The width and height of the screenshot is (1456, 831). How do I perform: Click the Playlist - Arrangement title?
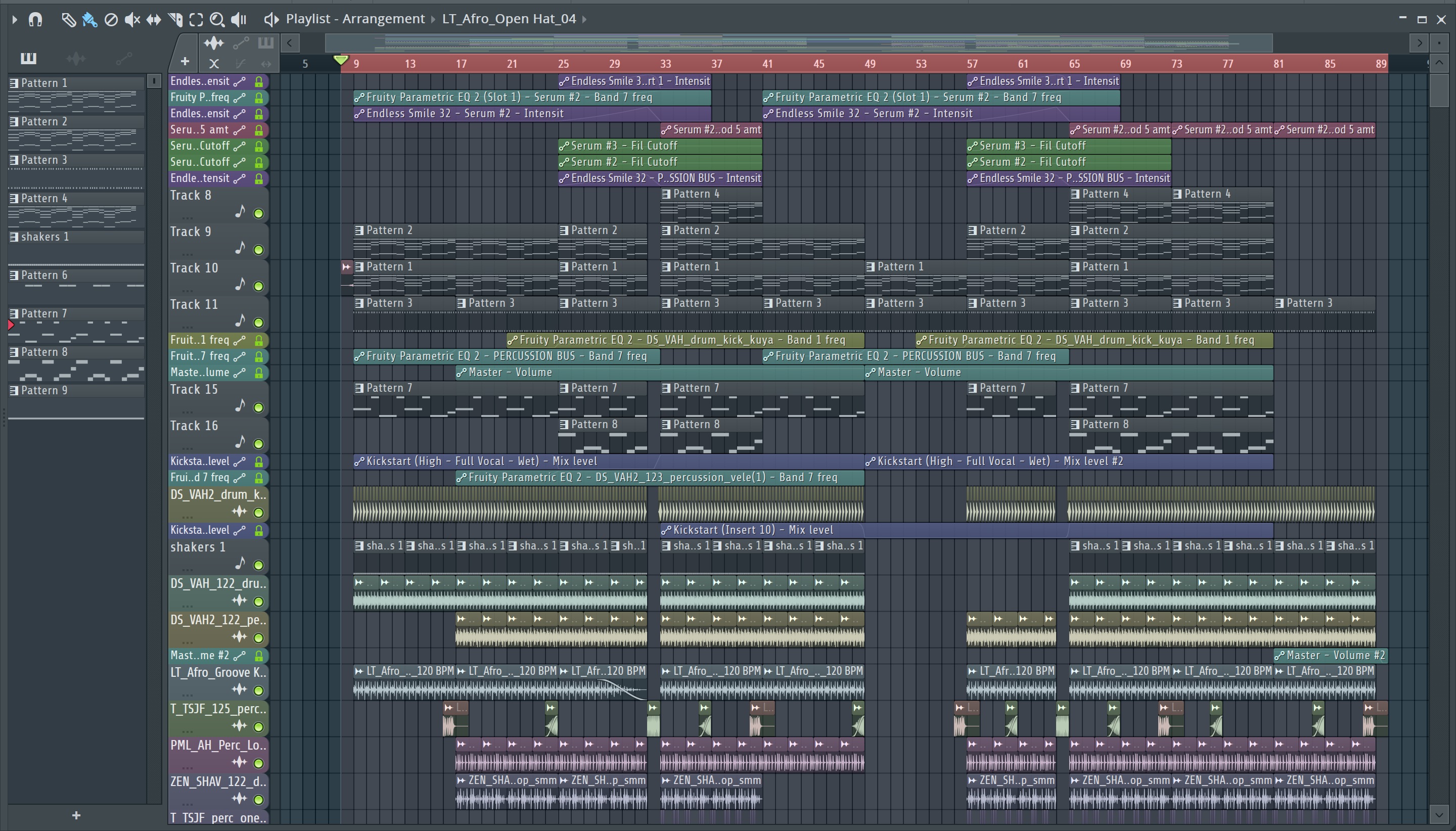click(x=355, y=19)
